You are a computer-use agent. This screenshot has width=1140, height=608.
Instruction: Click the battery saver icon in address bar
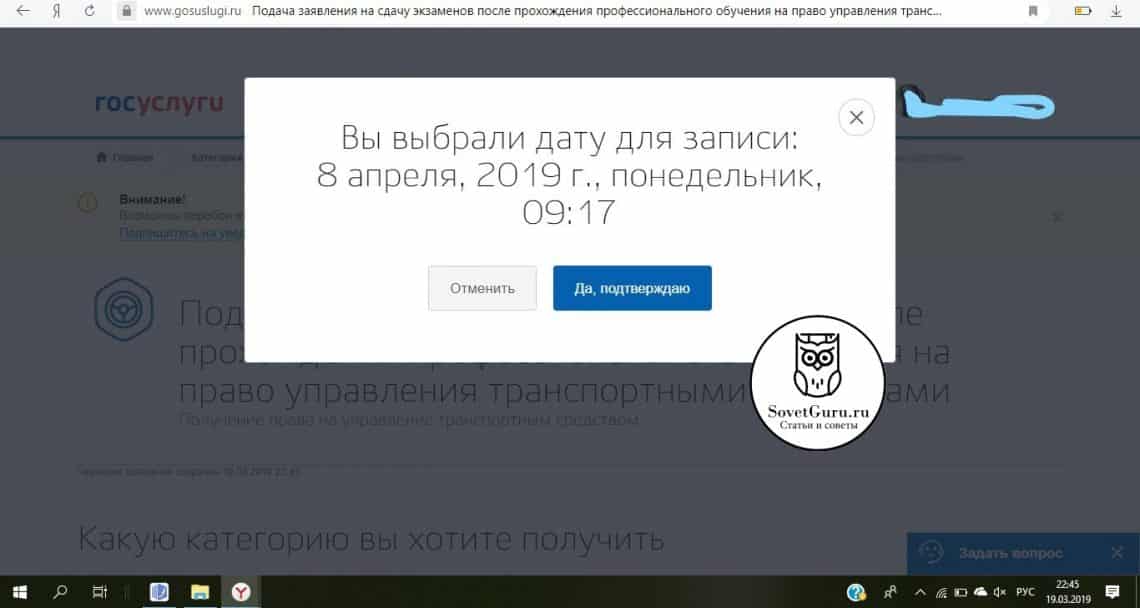pos(1083,12)
